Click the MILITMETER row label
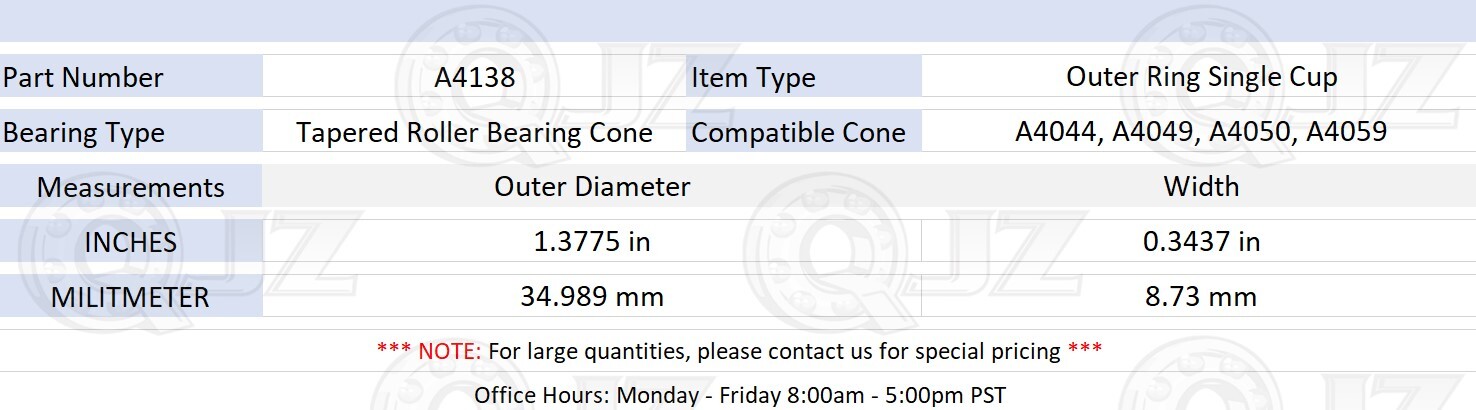 tap(131, 297)
